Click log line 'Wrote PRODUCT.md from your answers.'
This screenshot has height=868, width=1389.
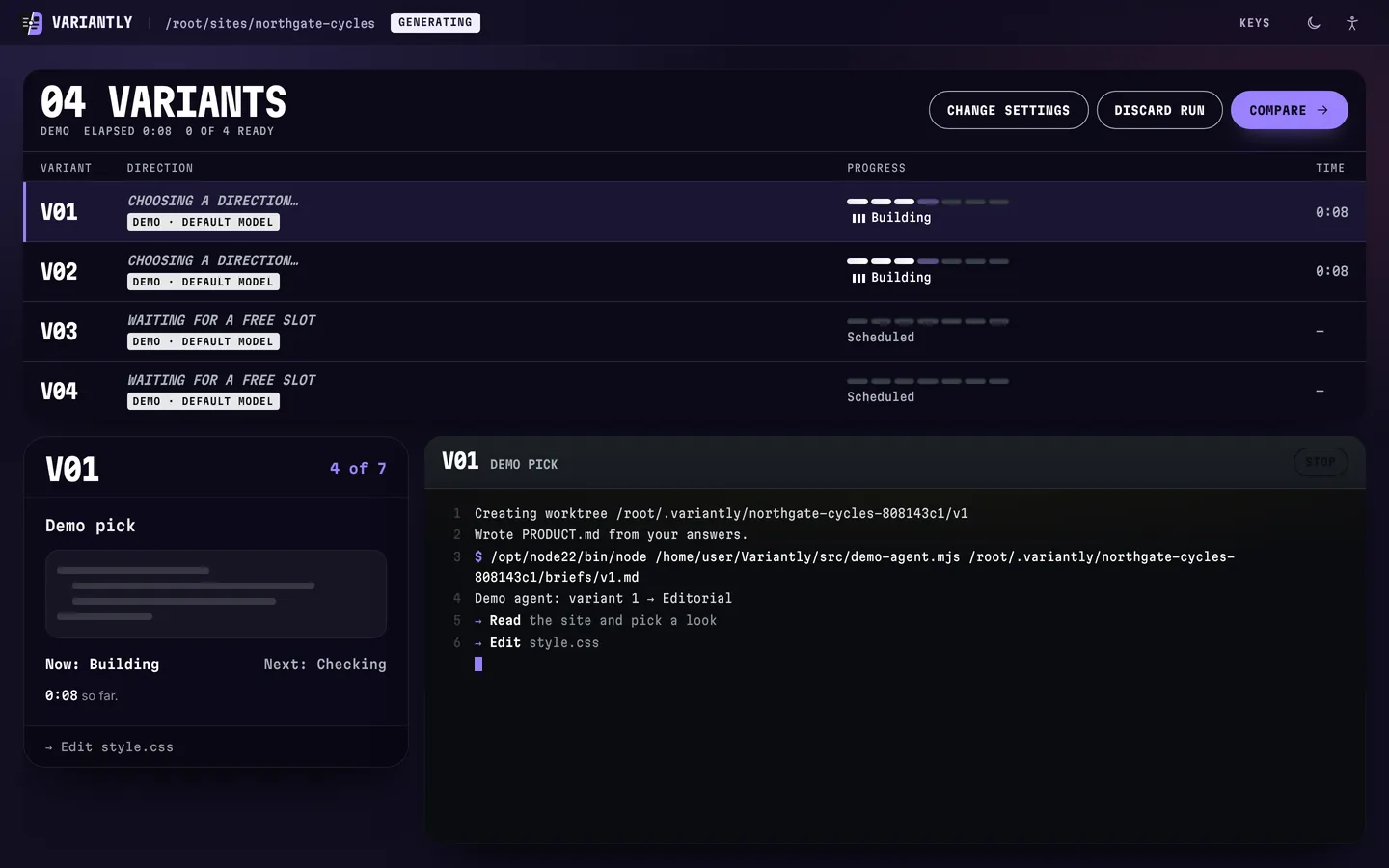click(x=612, y=534)
